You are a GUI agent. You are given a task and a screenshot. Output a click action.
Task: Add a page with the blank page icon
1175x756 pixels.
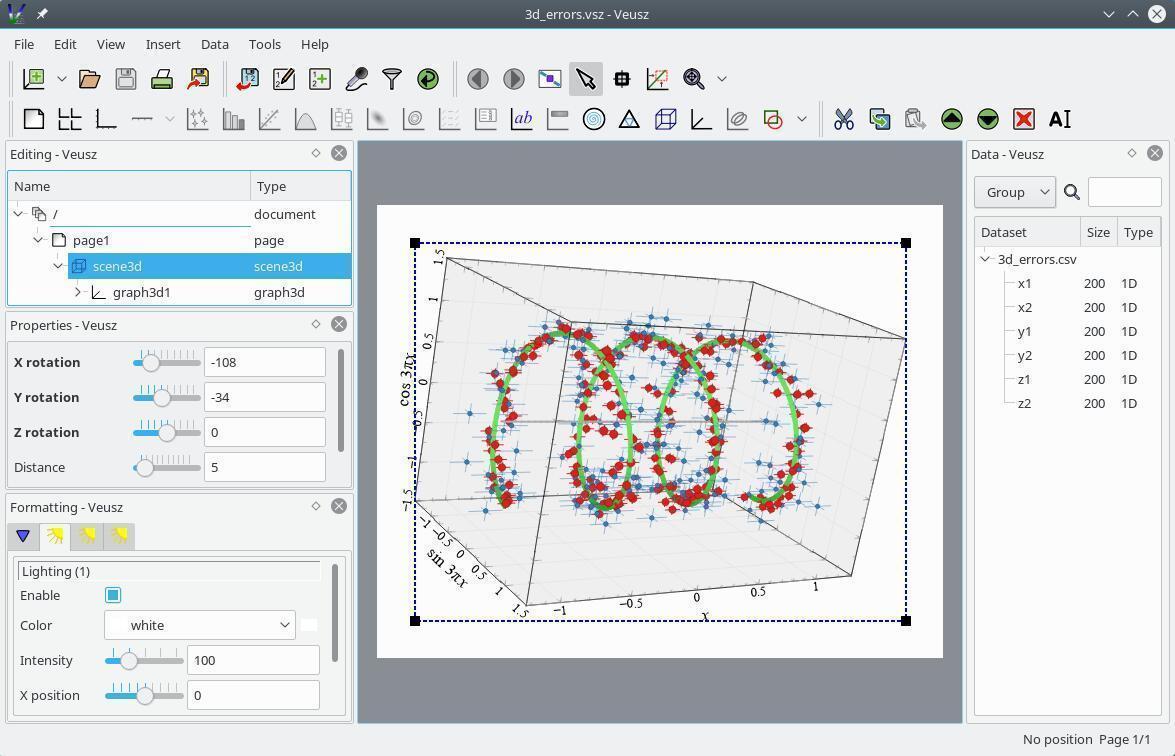(34, 119)
